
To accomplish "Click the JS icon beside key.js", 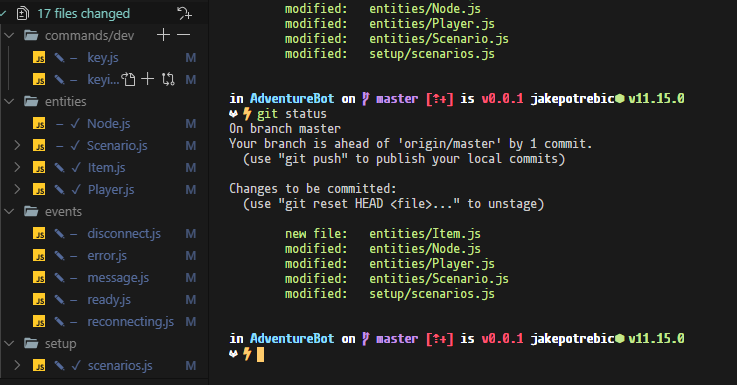I will click(39, 58).
